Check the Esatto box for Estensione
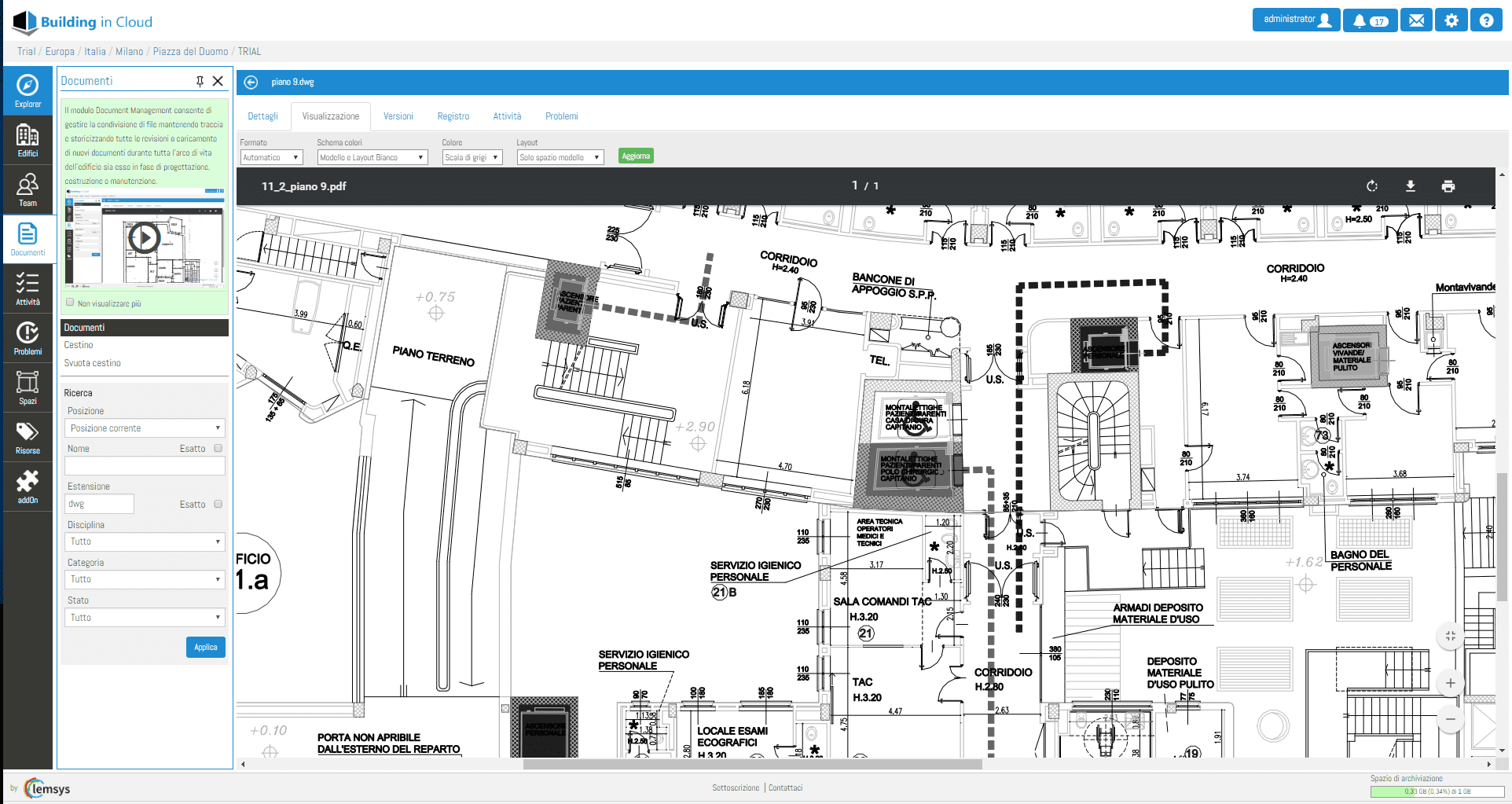This screenshot has width=1512, height=804. tap(218, 504)
